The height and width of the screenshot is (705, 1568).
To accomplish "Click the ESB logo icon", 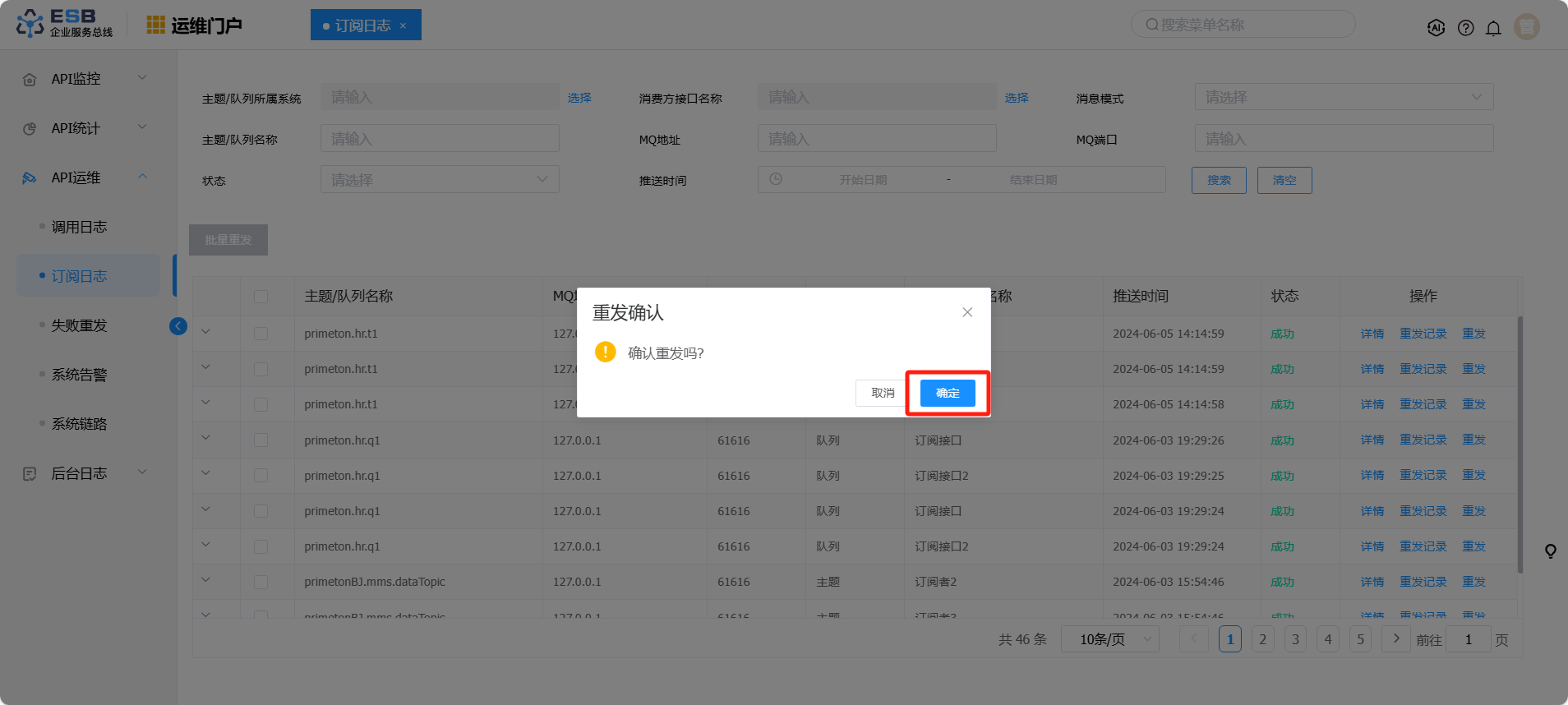I will click(30, 24).
